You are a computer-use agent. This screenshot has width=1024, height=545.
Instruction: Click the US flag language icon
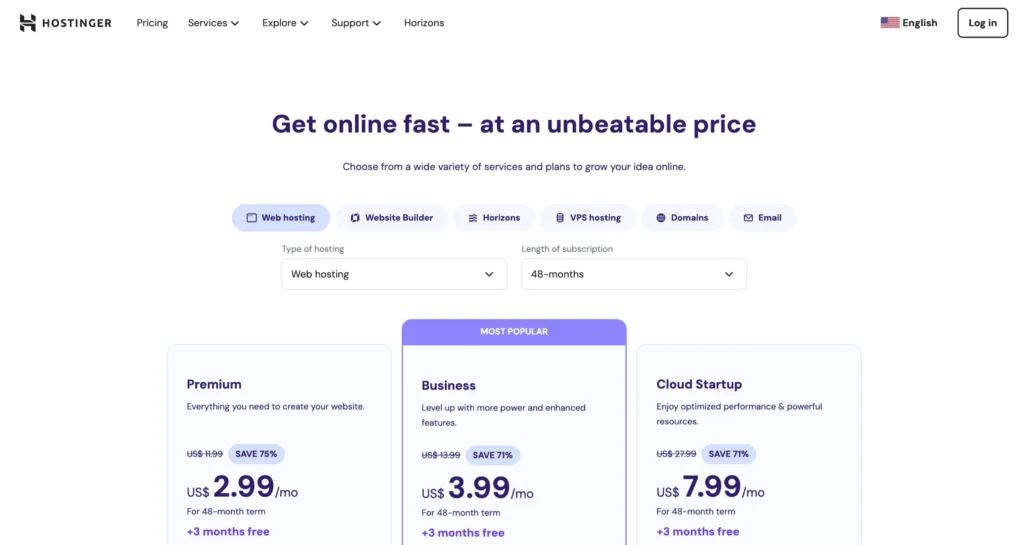click(889, 22)
